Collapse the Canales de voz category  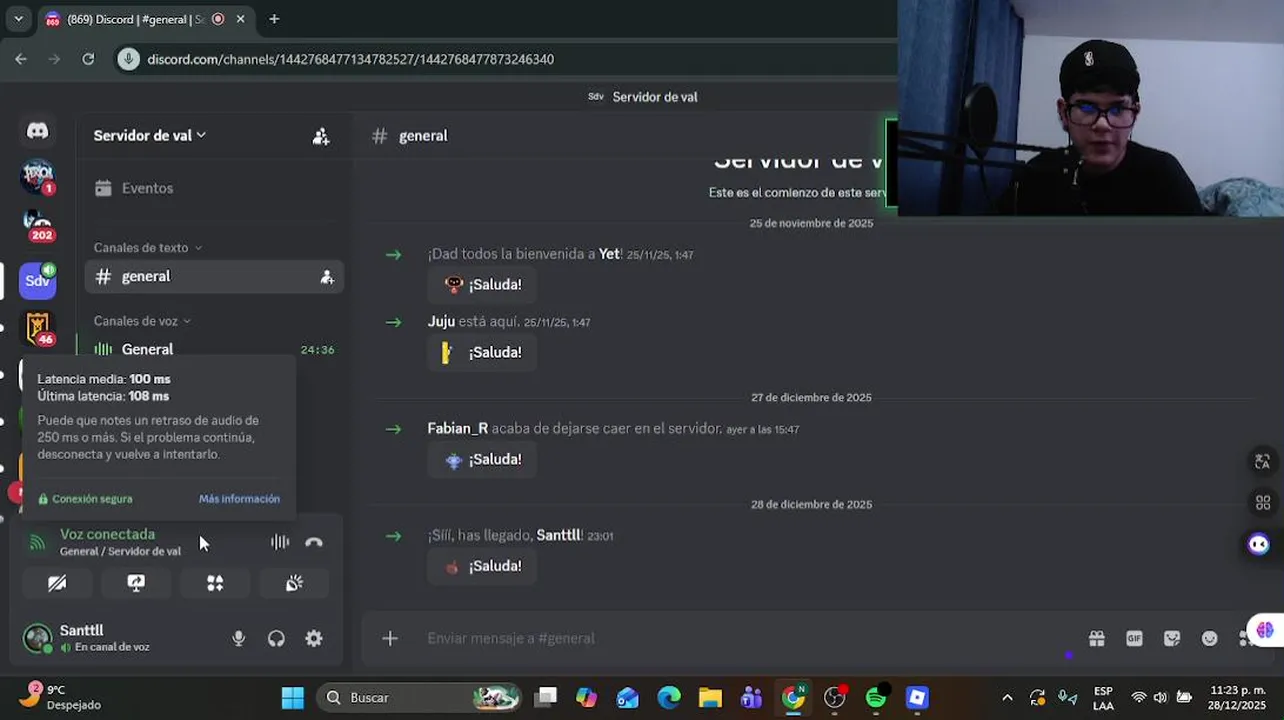142,321
